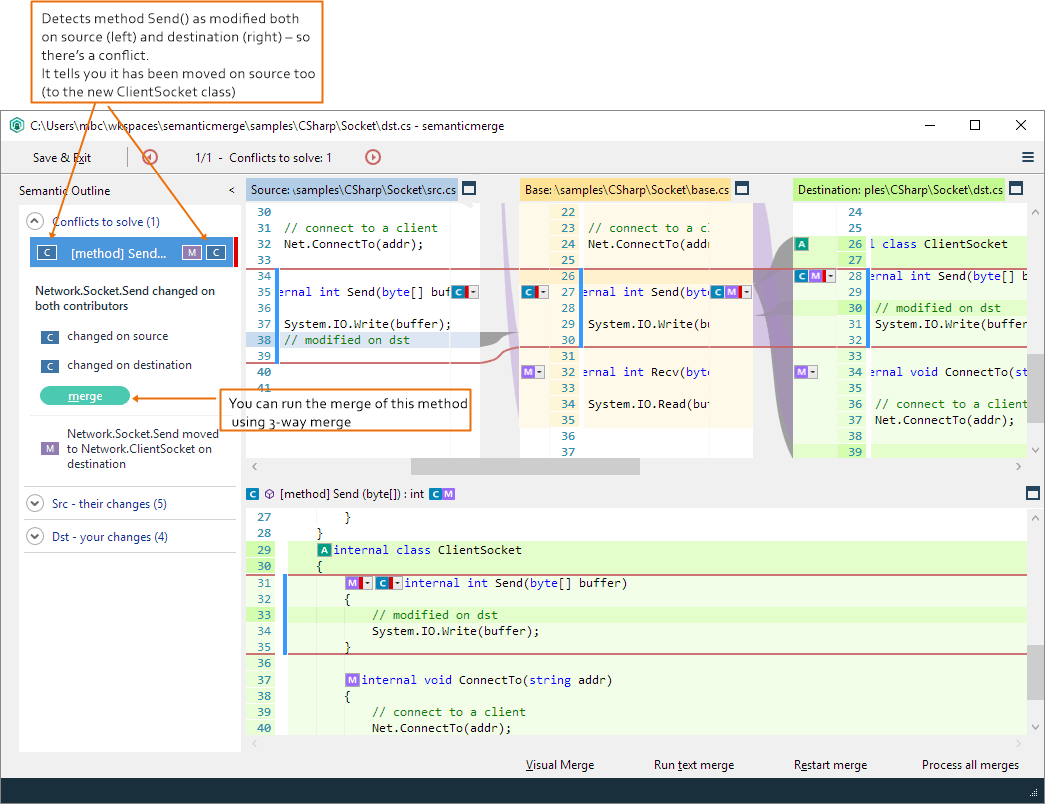Click 'System.IO.Write(buffer);' on result line 34
1045x804 pixels.
[x=455, y=631]
